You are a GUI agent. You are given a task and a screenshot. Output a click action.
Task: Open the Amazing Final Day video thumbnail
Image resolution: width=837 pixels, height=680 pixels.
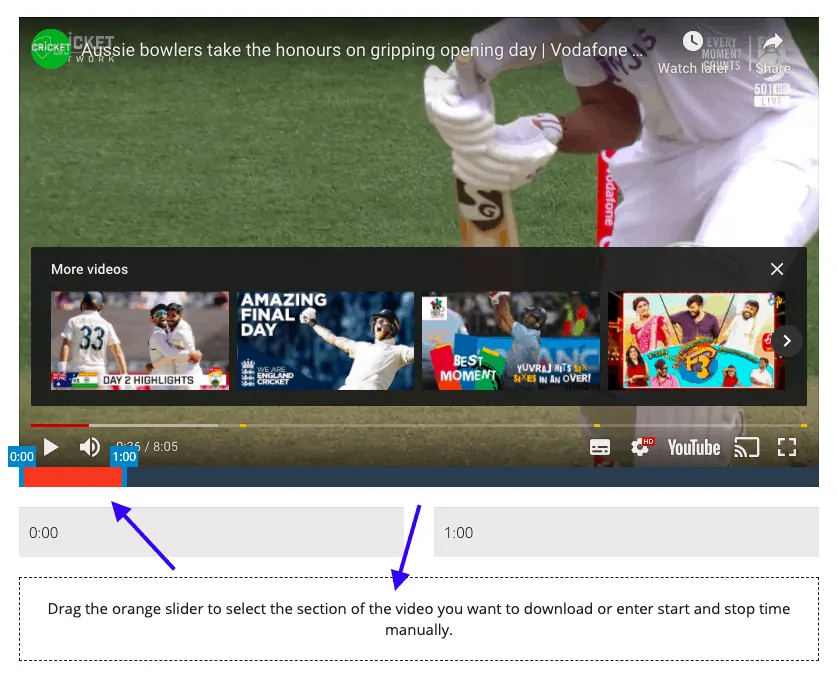[326, 340]
